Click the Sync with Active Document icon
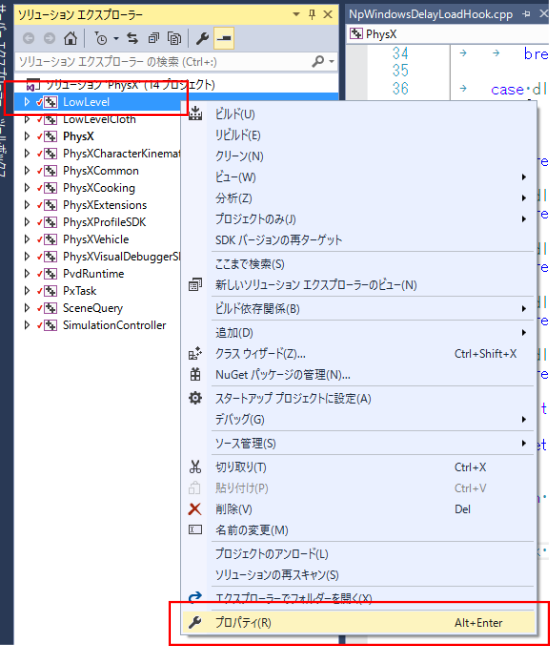550x646 pixels. (132, 38)
